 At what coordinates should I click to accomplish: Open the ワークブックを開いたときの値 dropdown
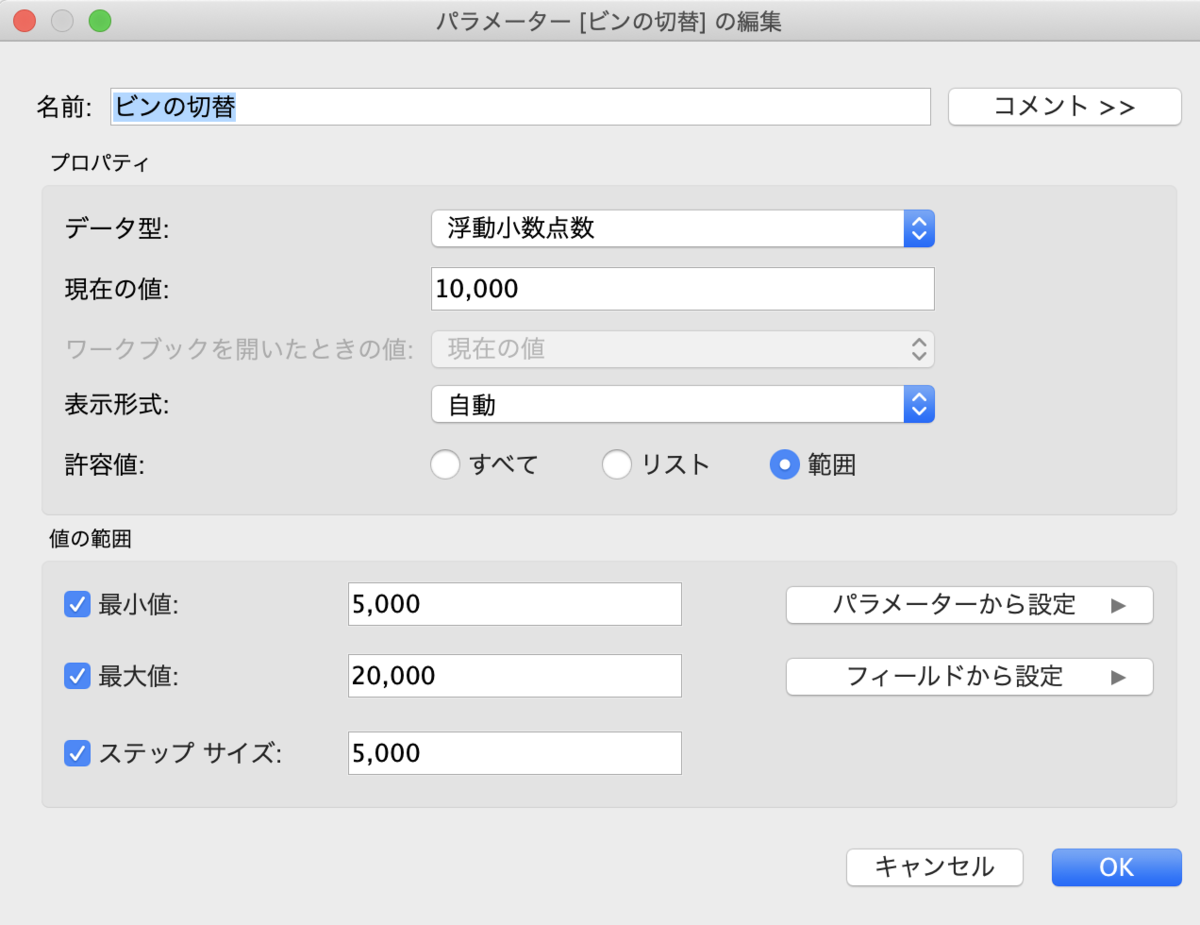point(683,349)
